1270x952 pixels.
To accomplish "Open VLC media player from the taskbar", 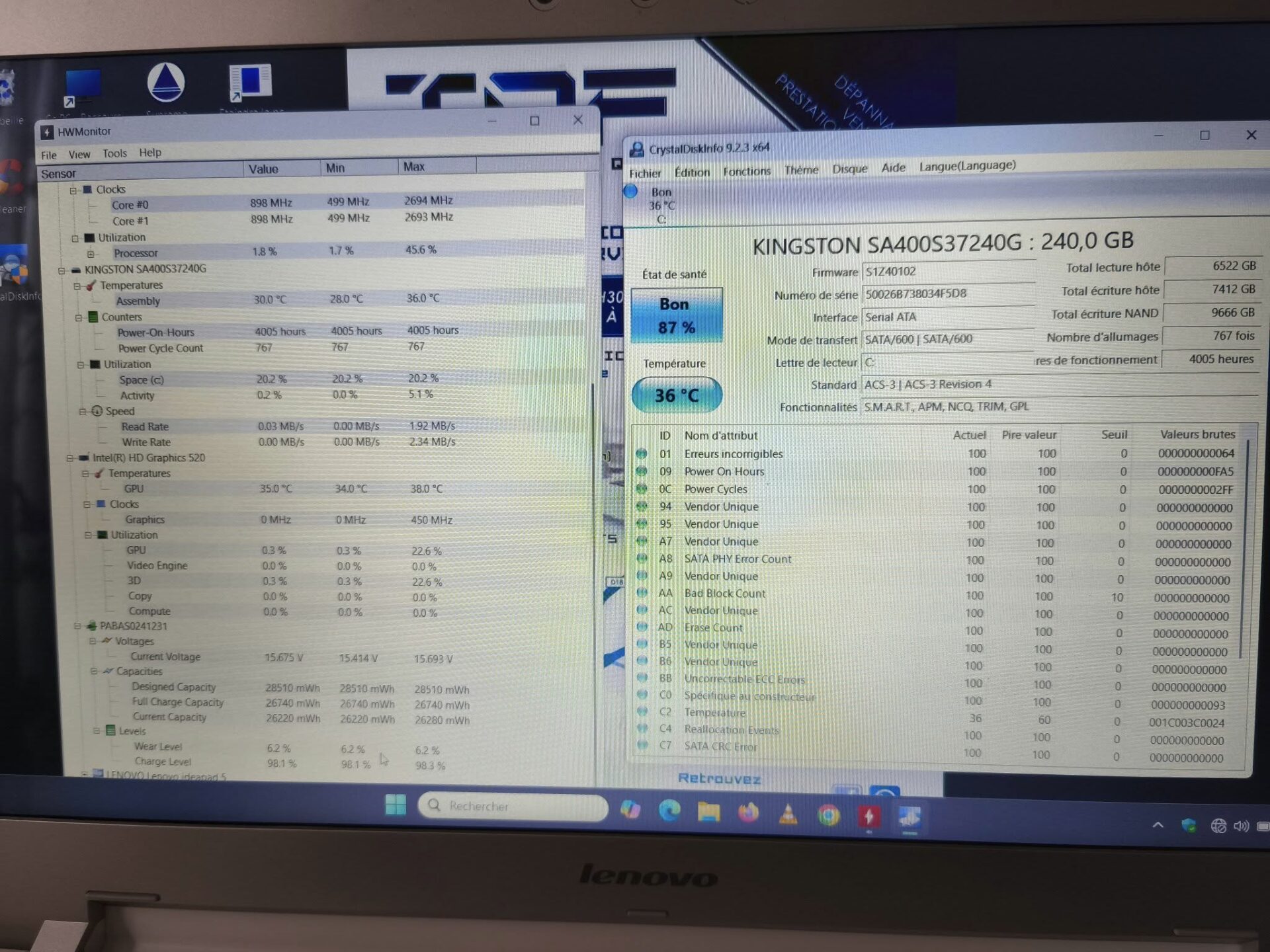I will 788,814.
